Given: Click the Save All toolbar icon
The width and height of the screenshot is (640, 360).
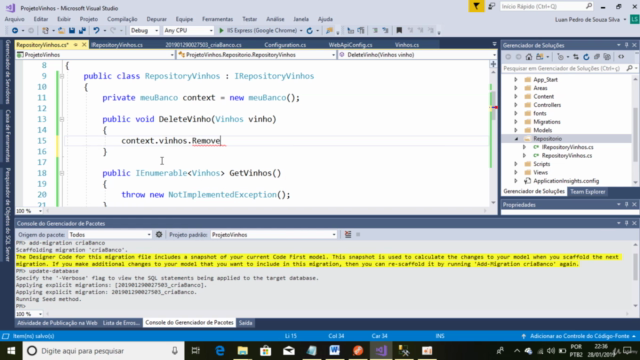Looking at the screenshot, I should [x=82, y=31].
